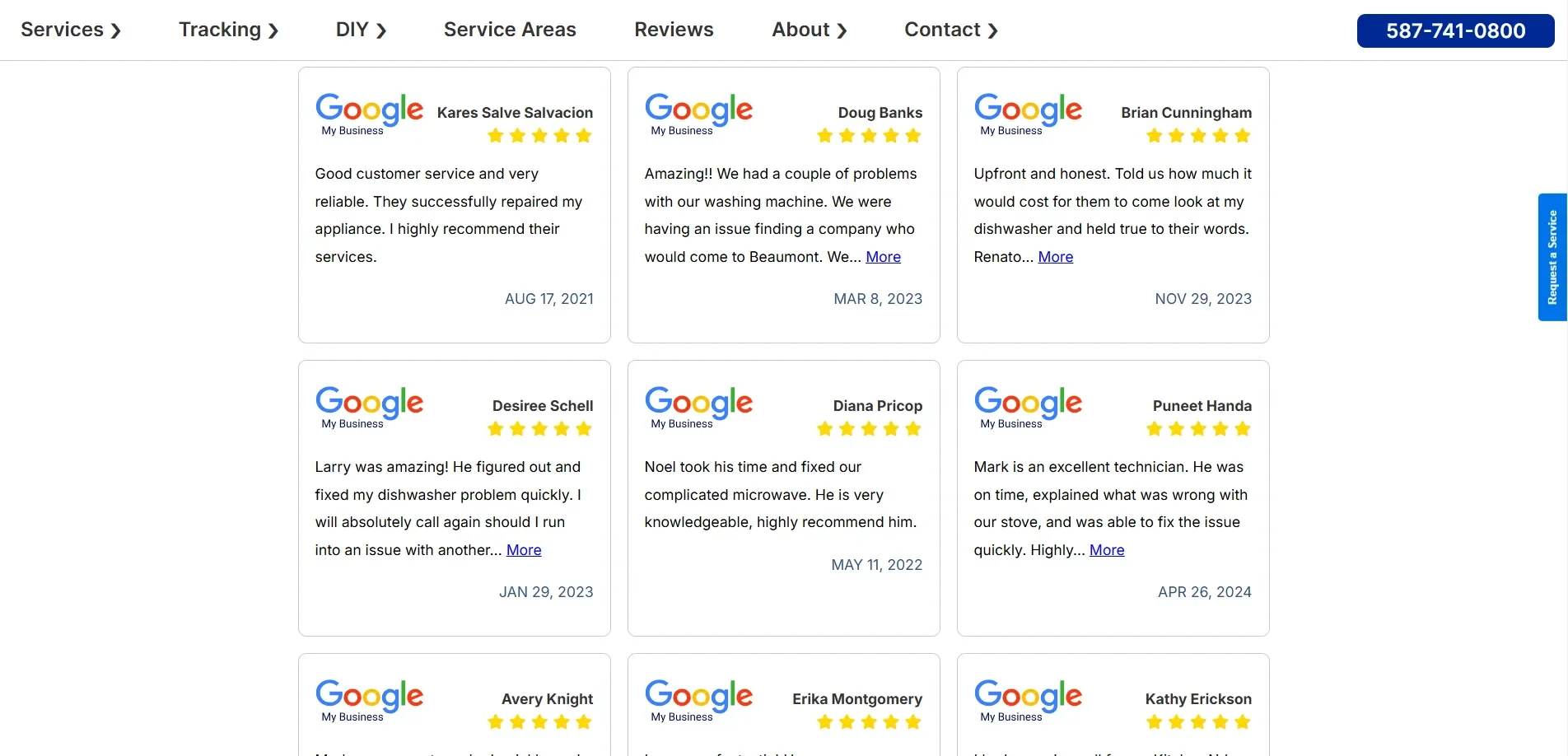The image size is (1568, 756).
Task: Expand the About menu
Action: coord(810,30)
